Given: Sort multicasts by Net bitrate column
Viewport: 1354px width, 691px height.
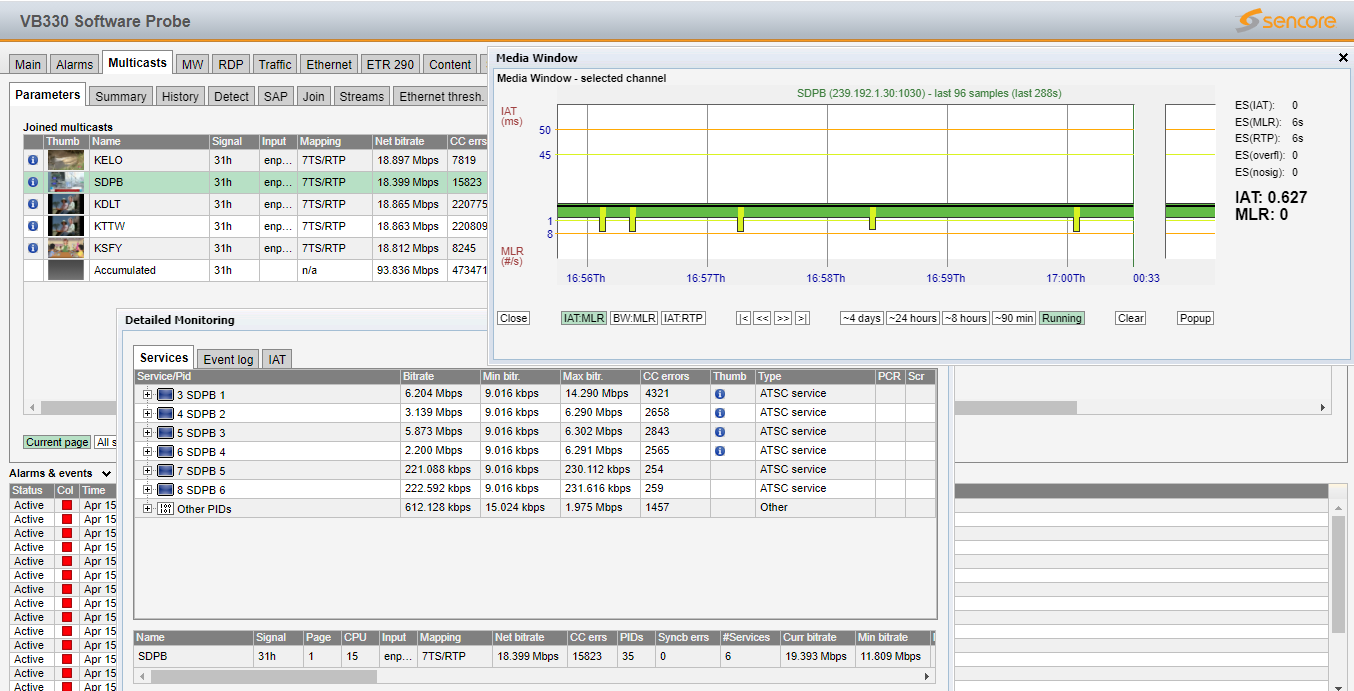Looking at the screenshot, I should coord(409,142).
